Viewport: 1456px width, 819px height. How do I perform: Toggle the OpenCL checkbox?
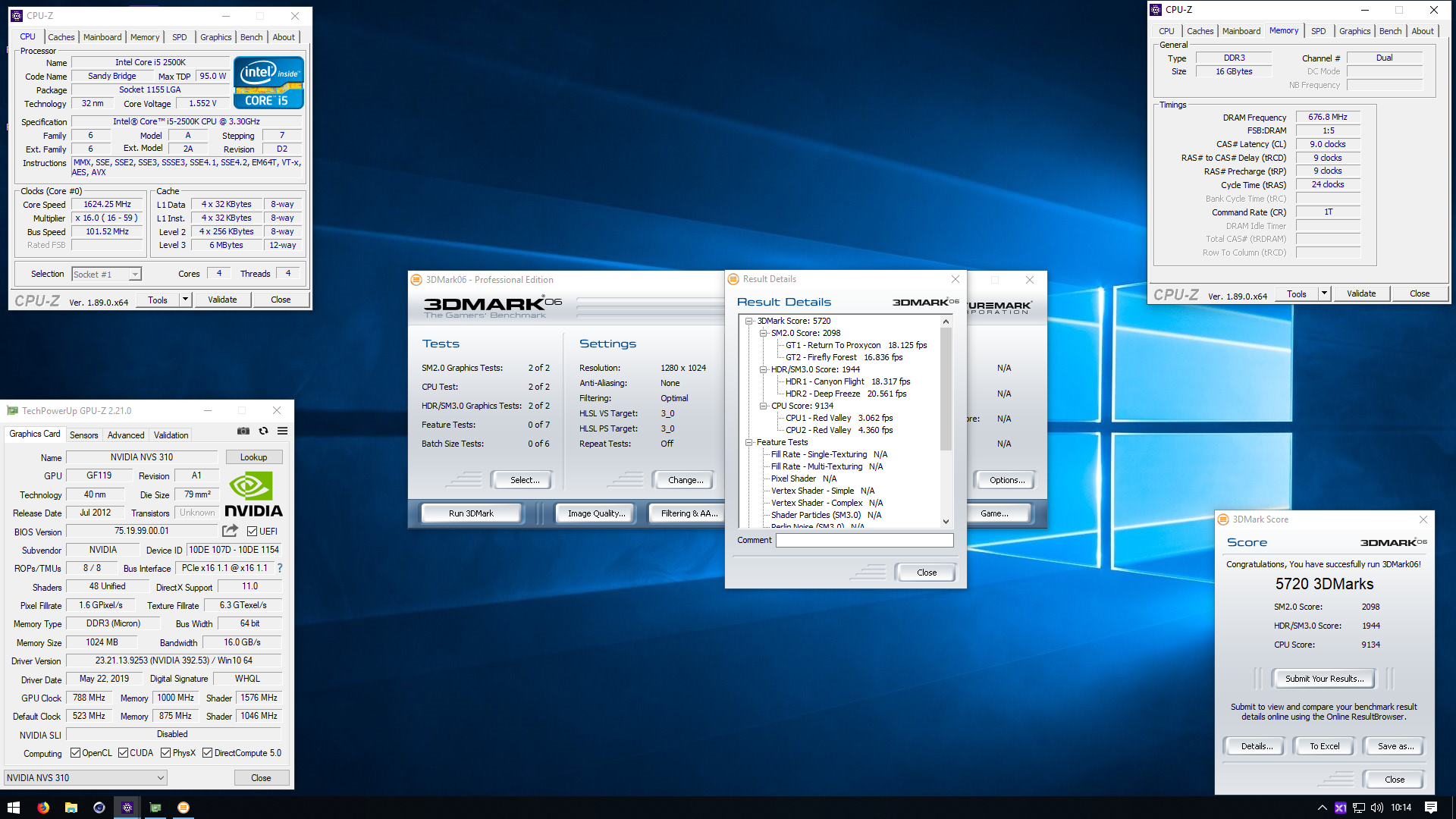[x=75, y=753]
